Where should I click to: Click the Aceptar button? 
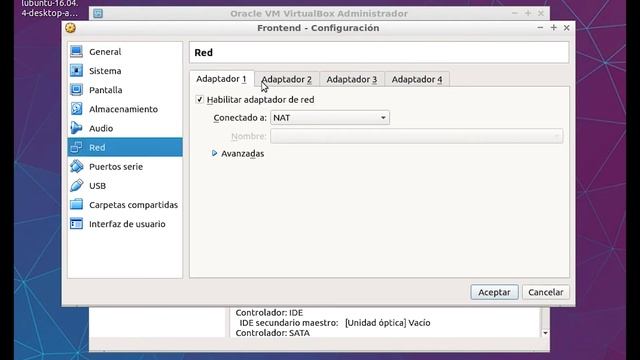click(x=494, y=292)
